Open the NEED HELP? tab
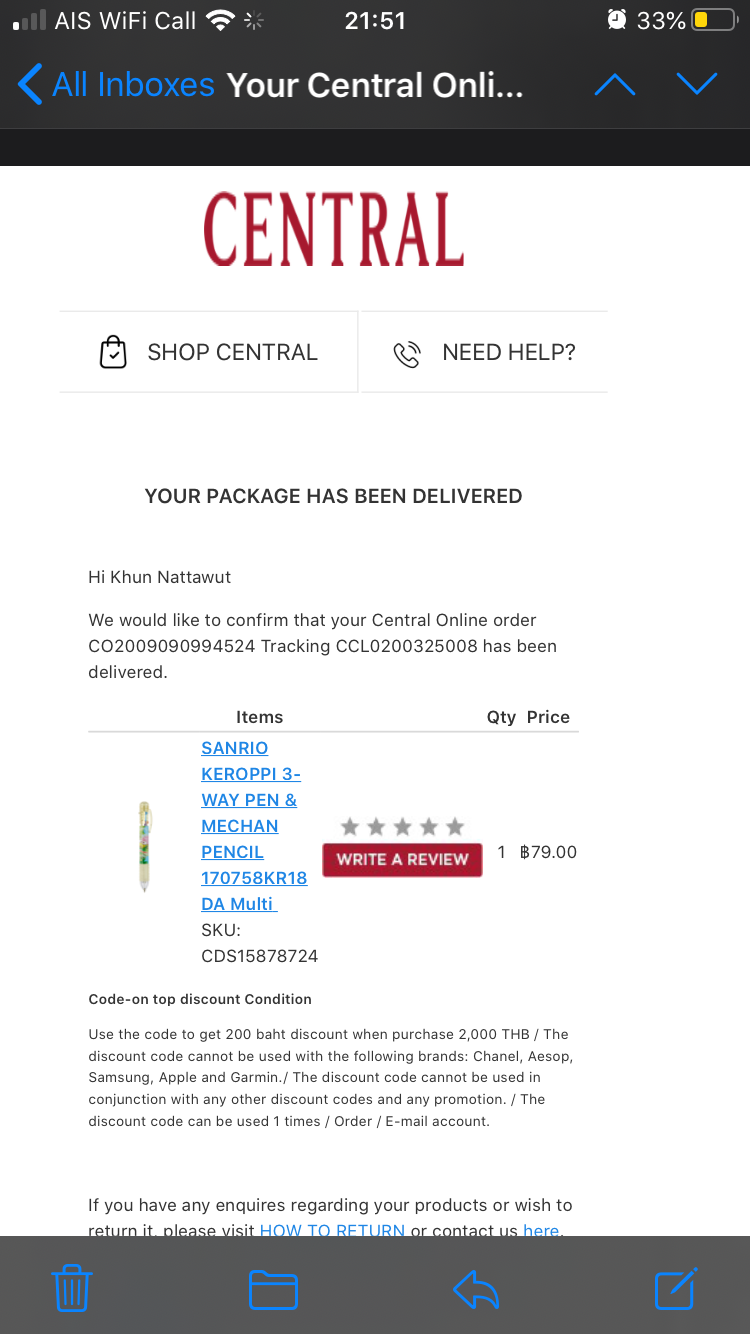 point(484,352)
